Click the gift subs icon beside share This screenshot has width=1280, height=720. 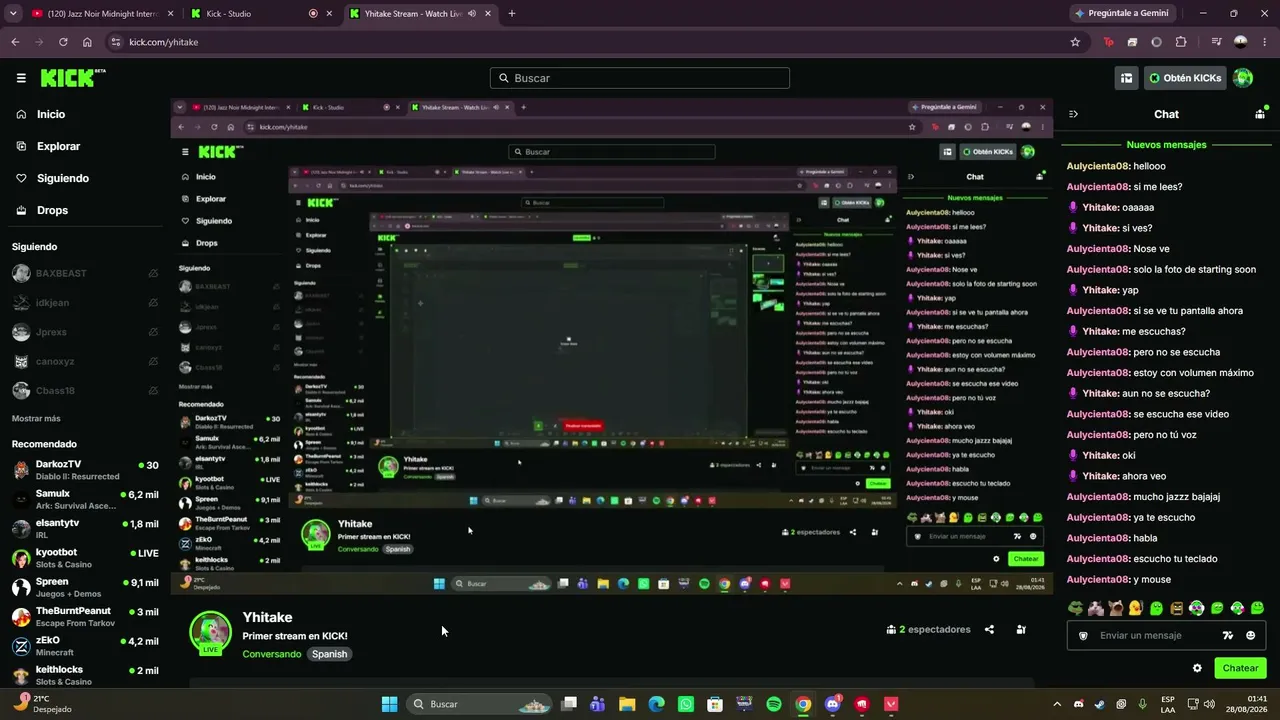[x=1021, y=630]
